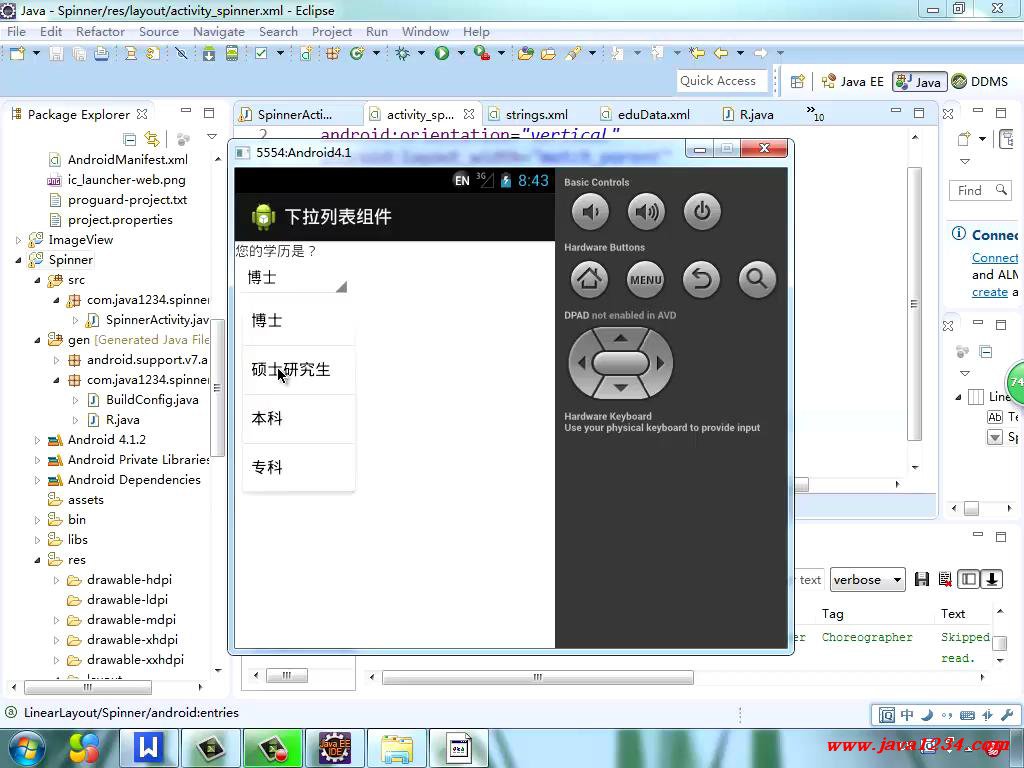The image size is (1024, 768).
Task: Tap the emulator Back hardware button
Action: pyautogui.click(x=701, y=280)
